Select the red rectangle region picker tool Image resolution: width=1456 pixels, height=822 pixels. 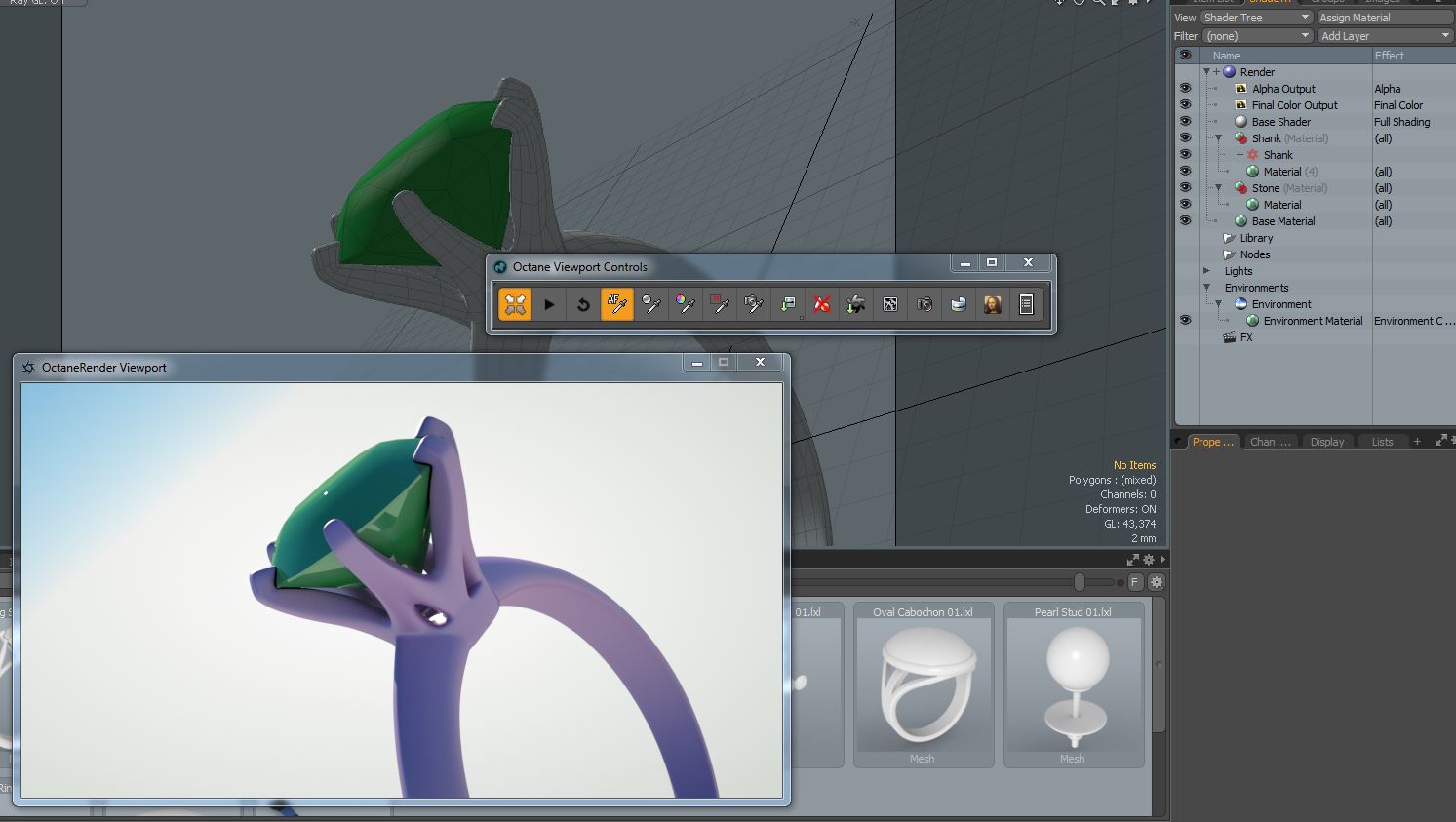click(x=720, y=304)
